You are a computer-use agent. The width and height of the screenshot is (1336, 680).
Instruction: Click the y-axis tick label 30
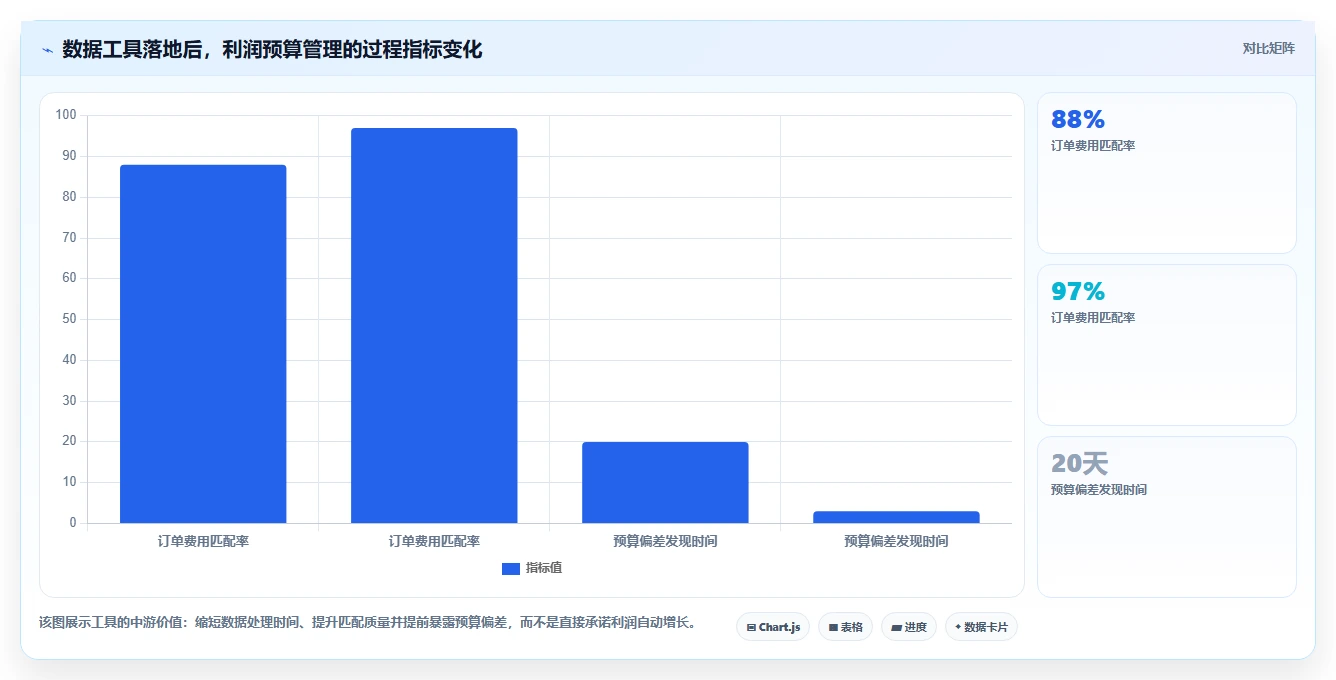point(69,401)
